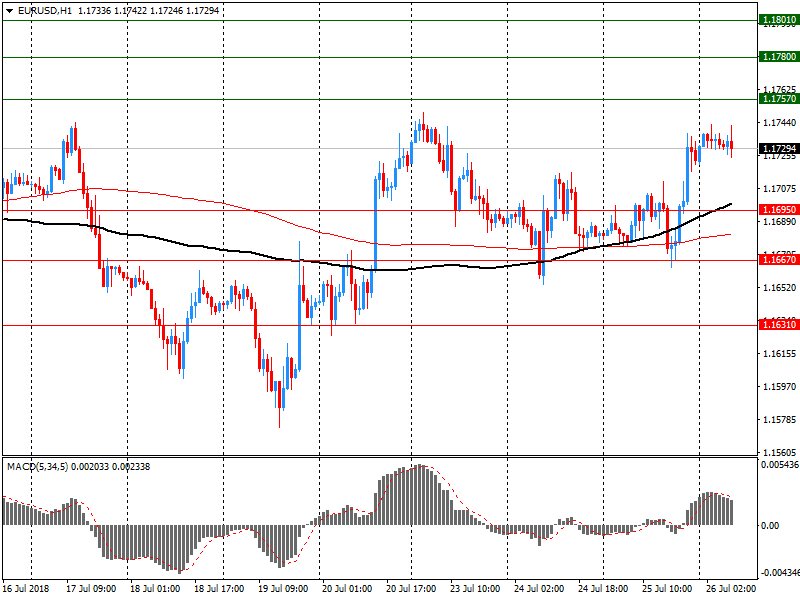Click the 16 Jul 2018 date label

pos(26,589)
